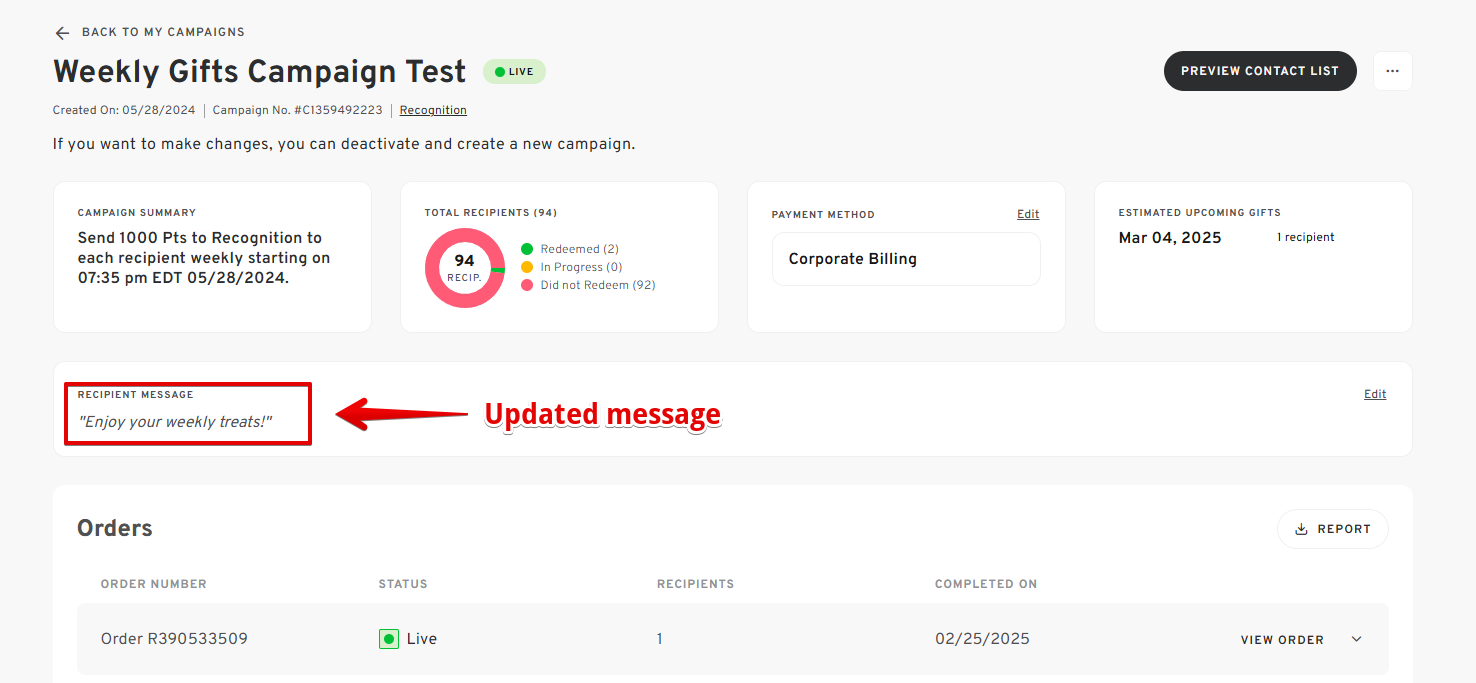Select the green Redeemed legend dot
This screenshot has height=683, width=1476.
point(527,249)
